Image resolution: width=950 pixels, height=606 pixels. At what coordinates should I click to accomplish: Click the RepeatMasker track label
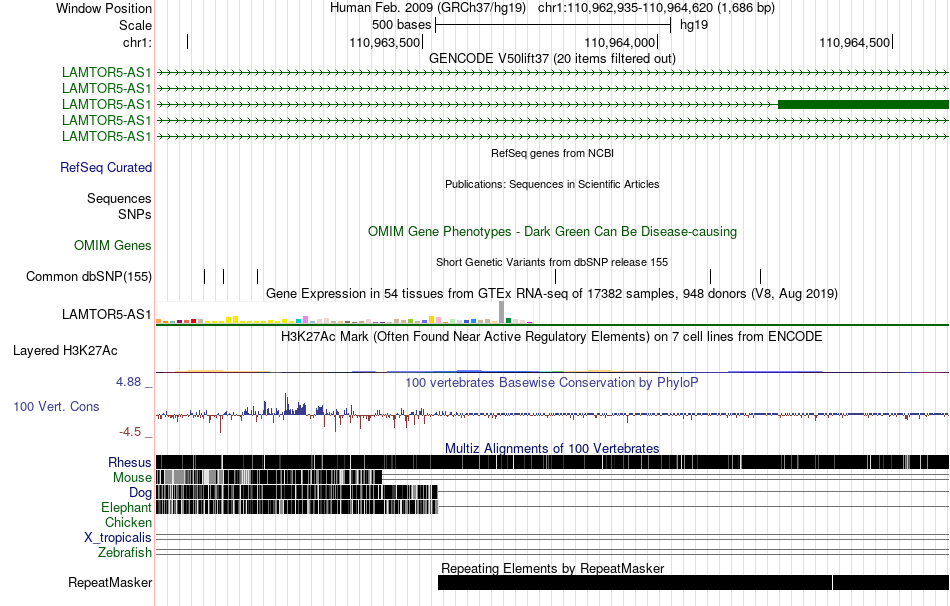coord(110,582)
